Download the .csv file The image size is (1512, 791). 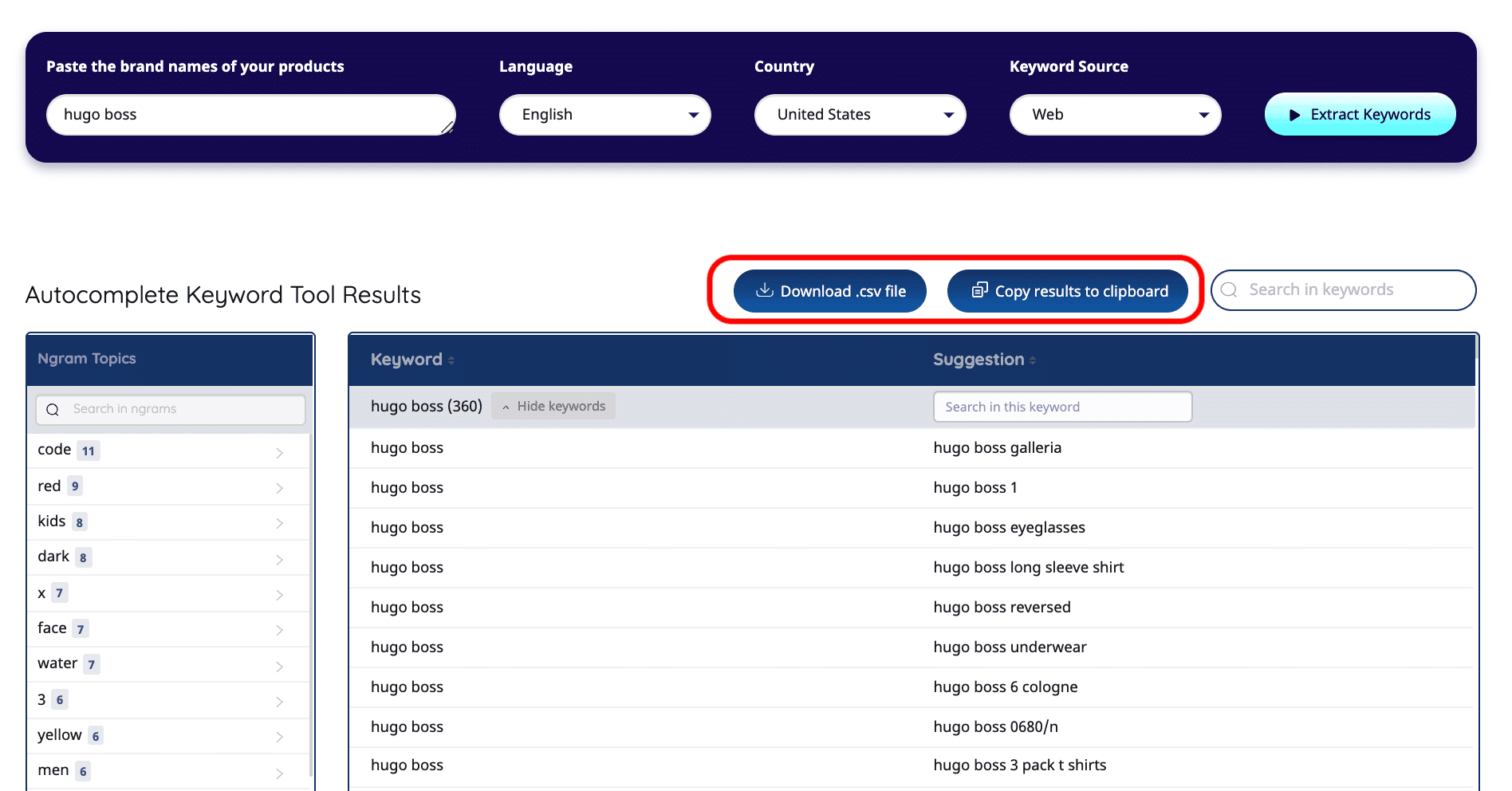[830, 291]
